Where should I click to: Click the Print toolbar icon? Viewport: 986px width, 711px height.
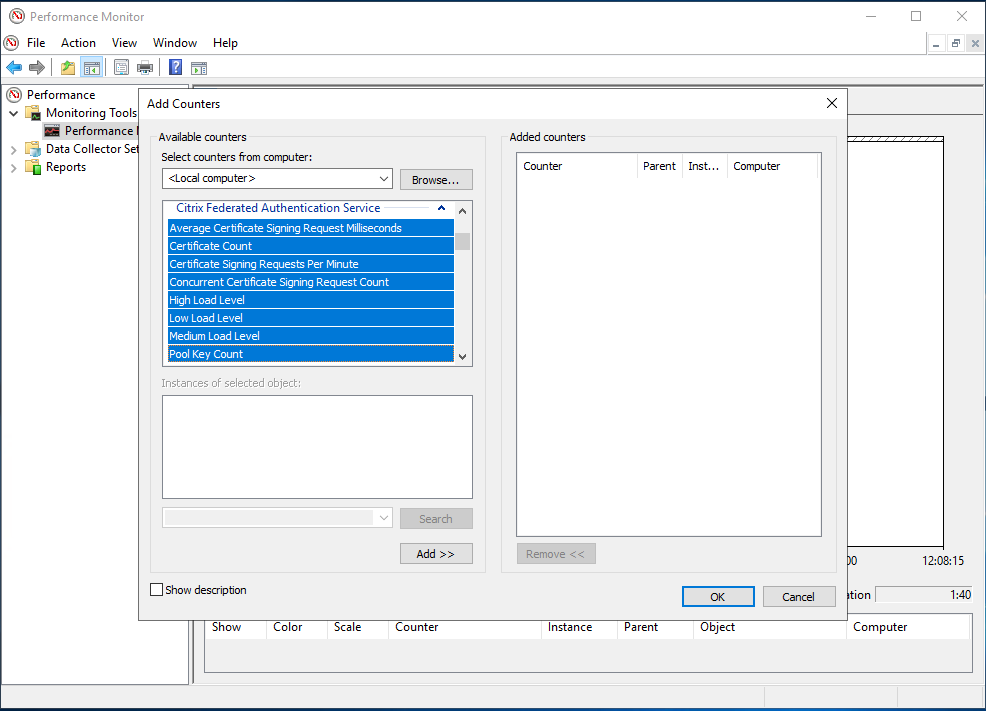(x=145, y=68)
